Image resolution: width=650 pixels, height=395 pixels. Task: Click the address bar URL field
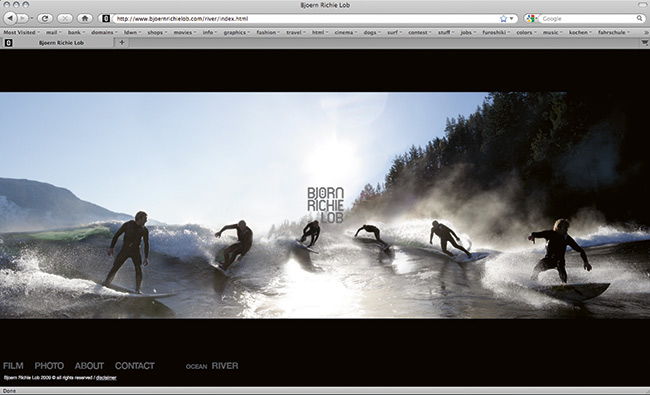[307, 19]
